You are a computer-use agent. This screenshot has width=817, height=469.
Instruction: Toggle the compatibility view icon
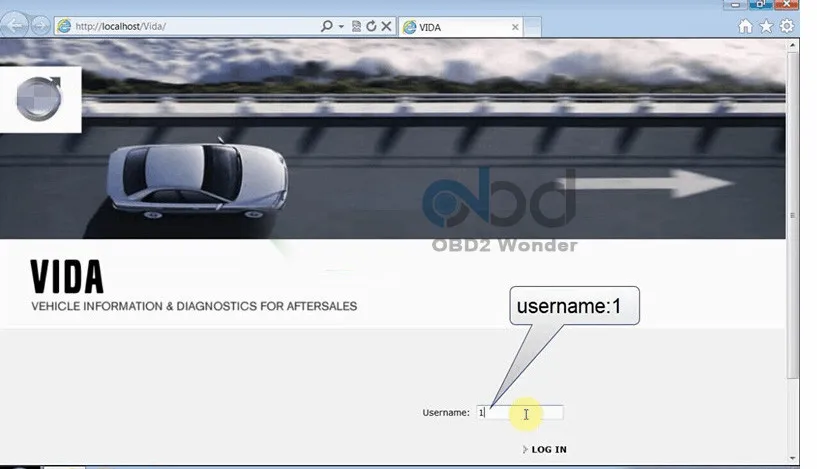[x=356, y=26]
